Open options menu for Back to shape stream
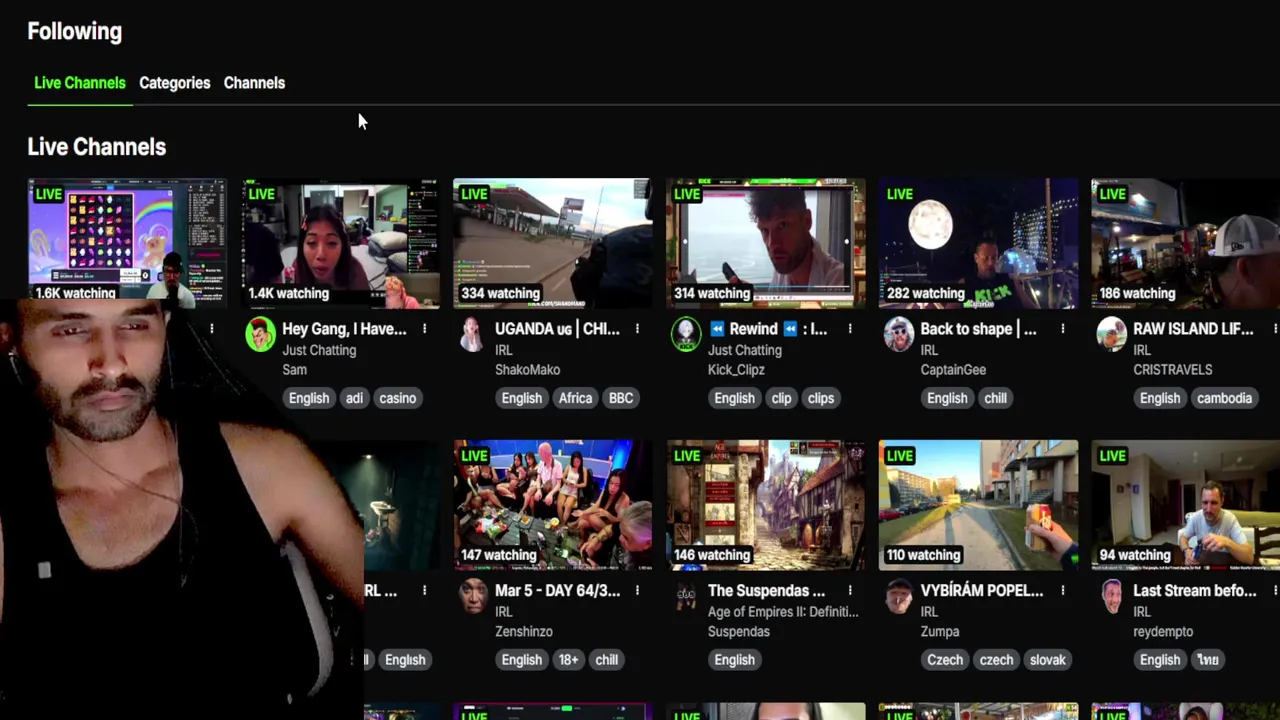This screenshot has width=1280, height=720. coord(1063,329)
